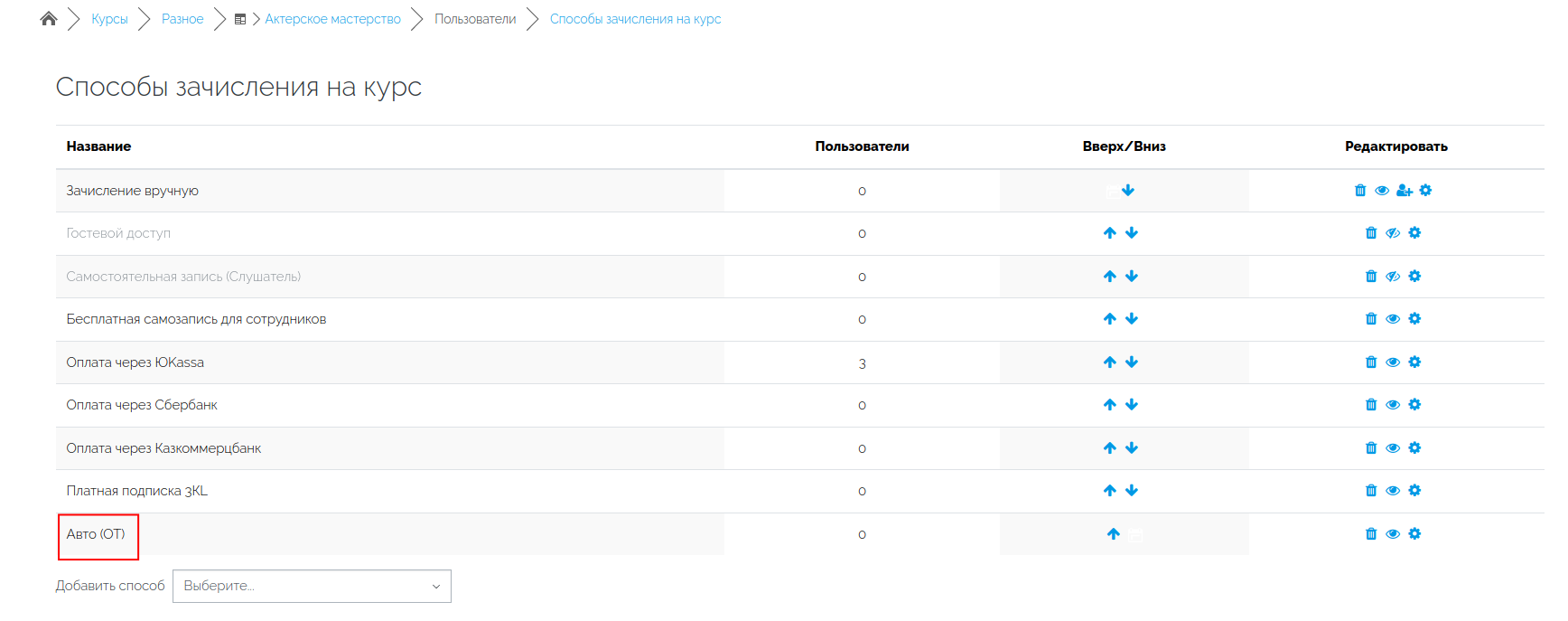Screen dimensions: 1568x621
Task: Hide Оплата через Казкоммерцбанк with its eye icon
Action: coord(1393,448)
